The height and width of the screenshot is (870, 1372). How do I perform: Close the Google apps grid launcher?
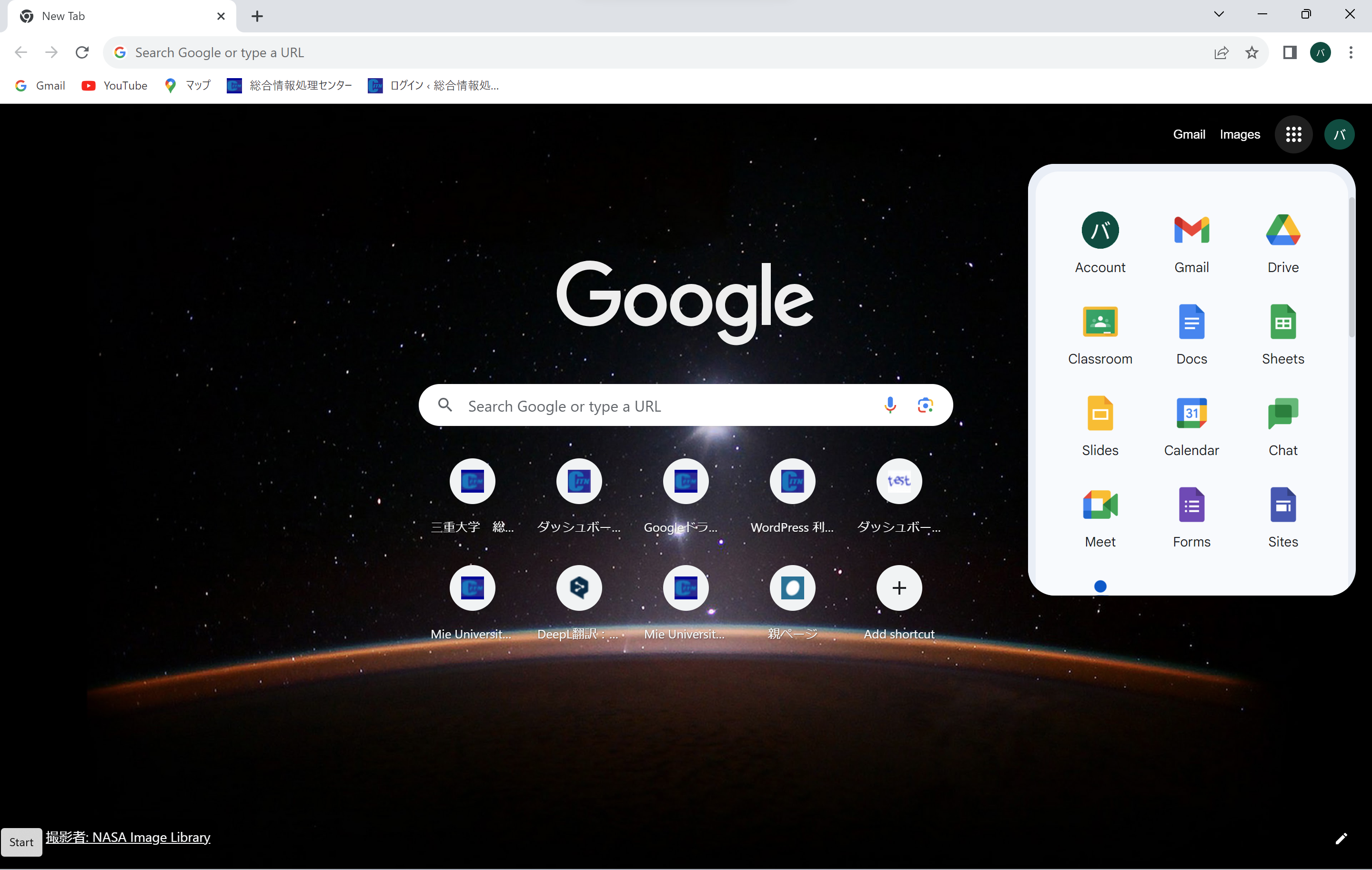pyautogui.click(x=1293, y=134)
